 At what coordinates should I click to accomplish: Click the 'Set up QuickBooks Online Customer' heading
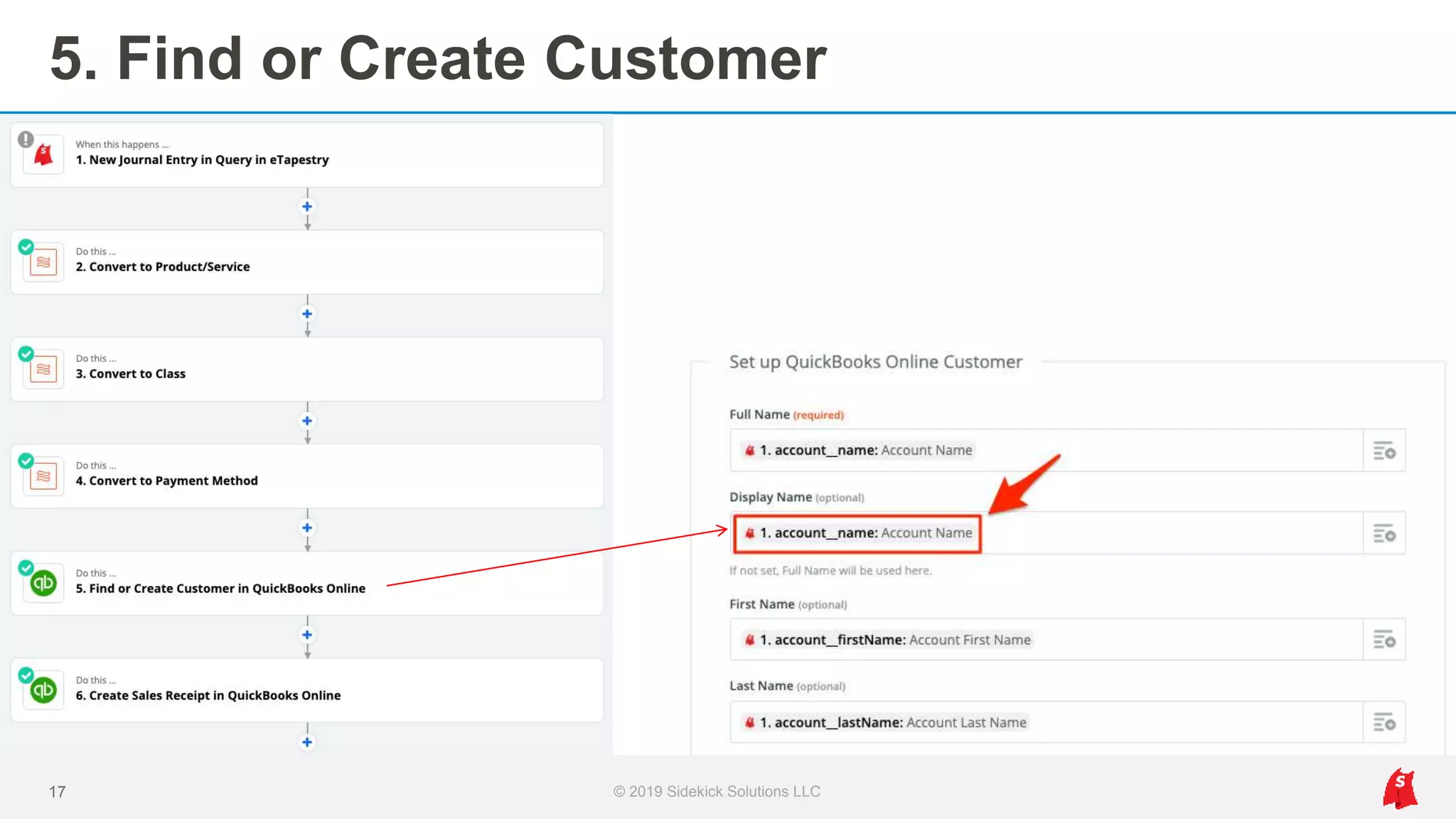pos(875,362)
